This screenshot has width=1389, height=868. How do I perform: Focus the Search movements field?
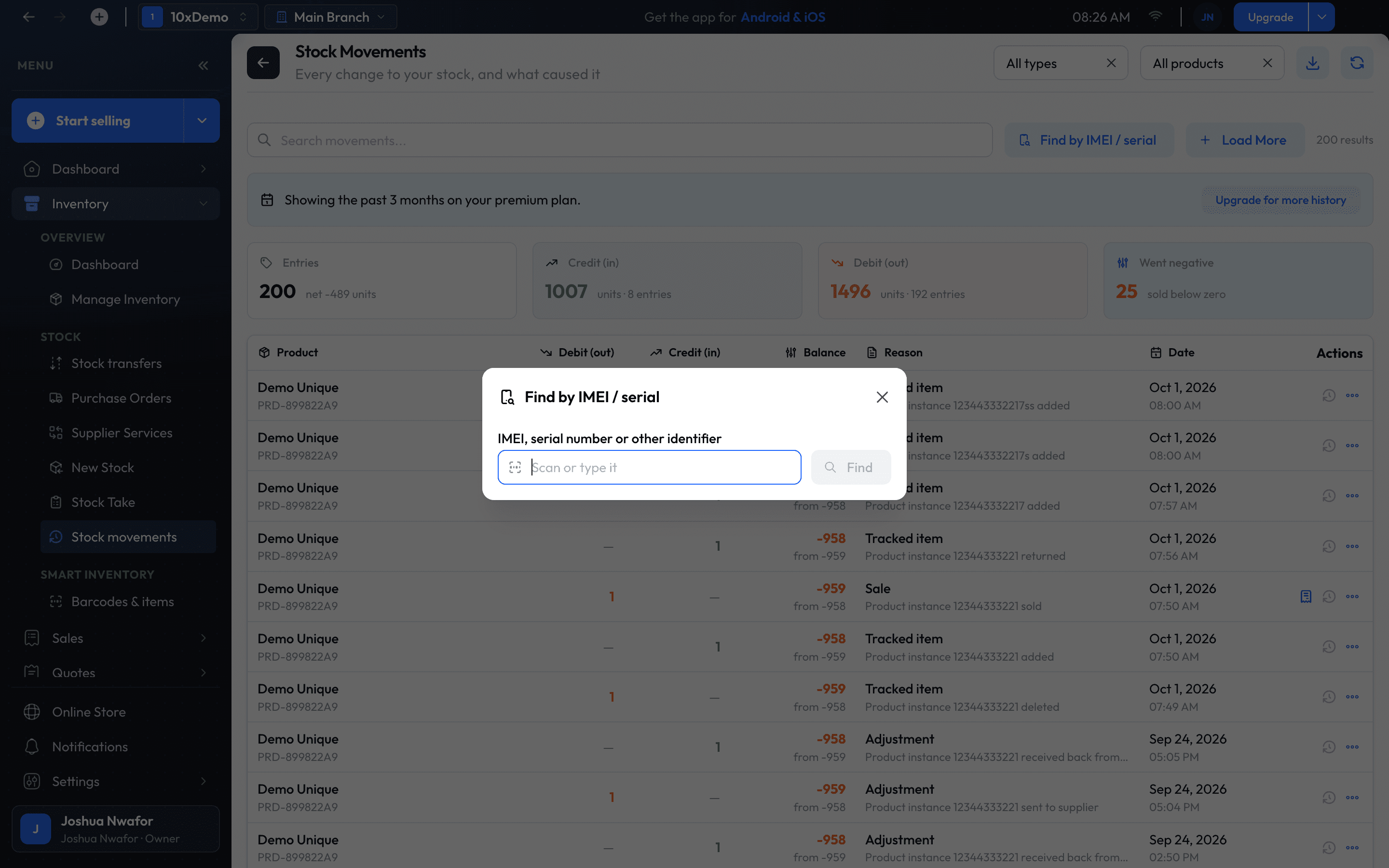(619, 140)
